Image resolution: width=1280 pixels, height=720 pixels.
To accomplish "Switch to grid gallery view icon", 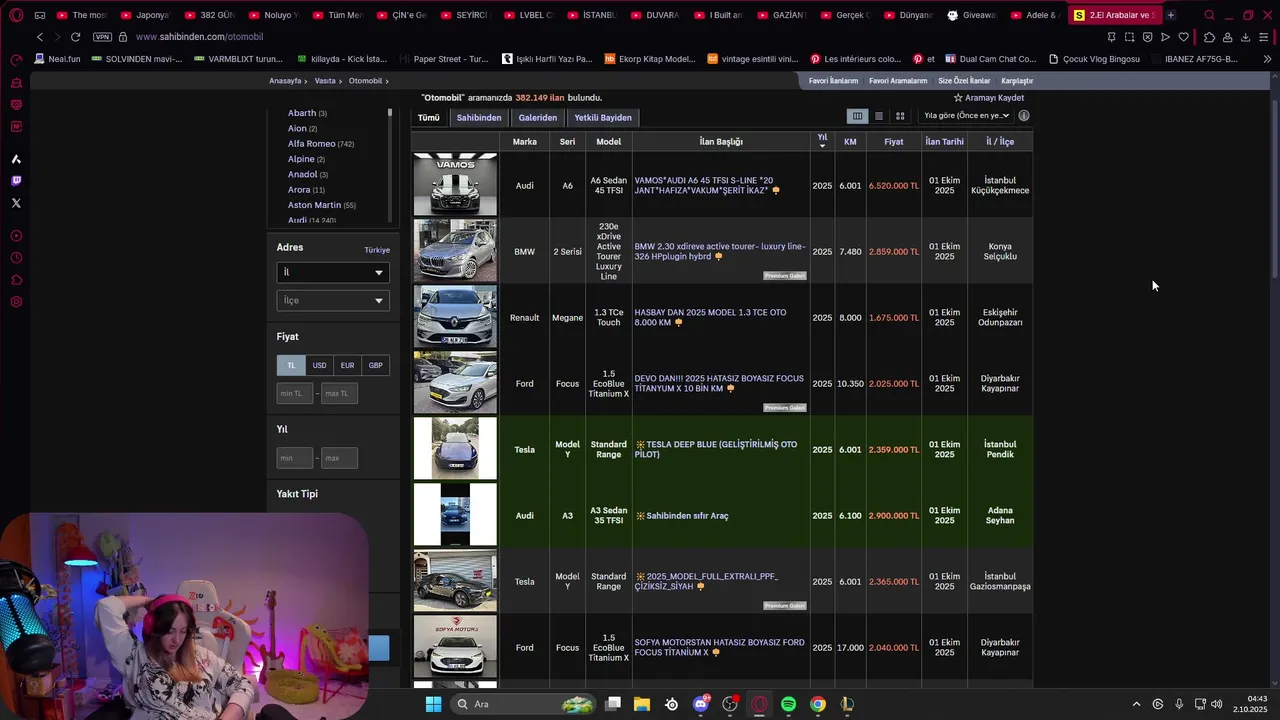I will [900, 116].
